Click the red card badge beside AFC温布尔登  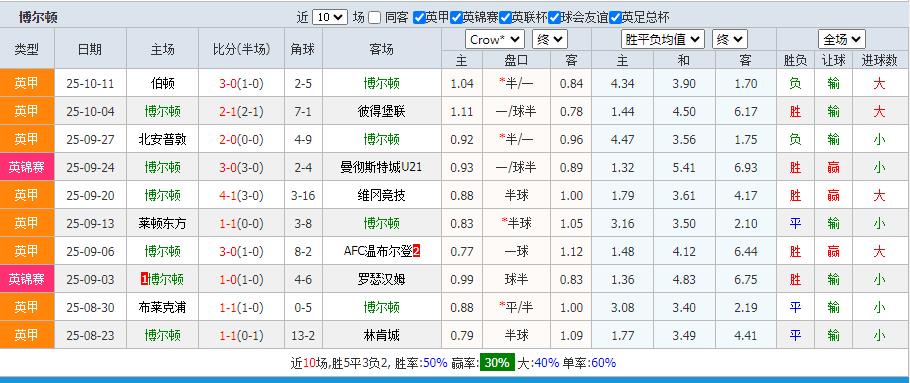click(416, 252)
